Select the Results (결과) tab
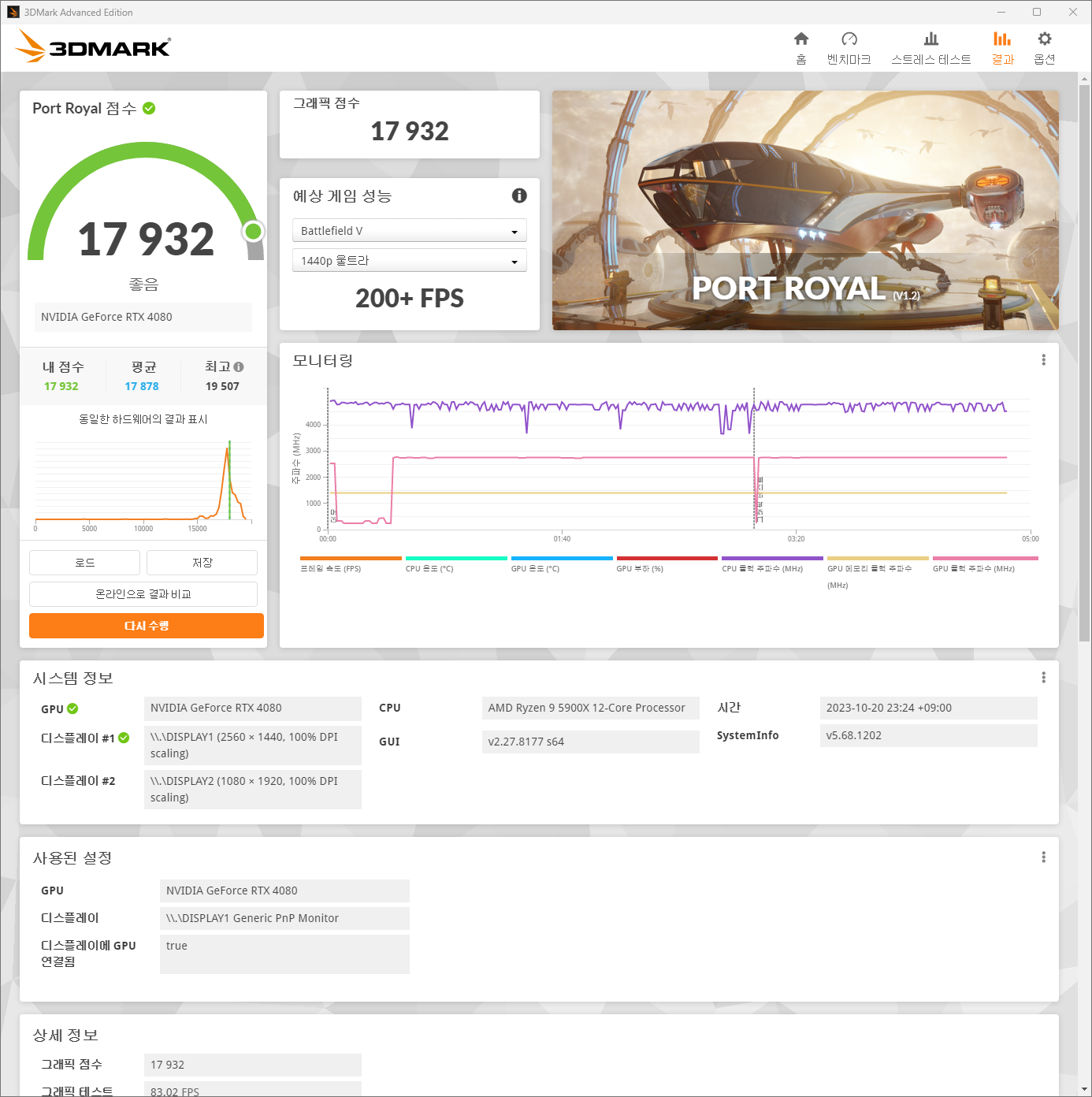Screen dimensions: 1092x1097 pyautogui.click(x=1002, y=48)
